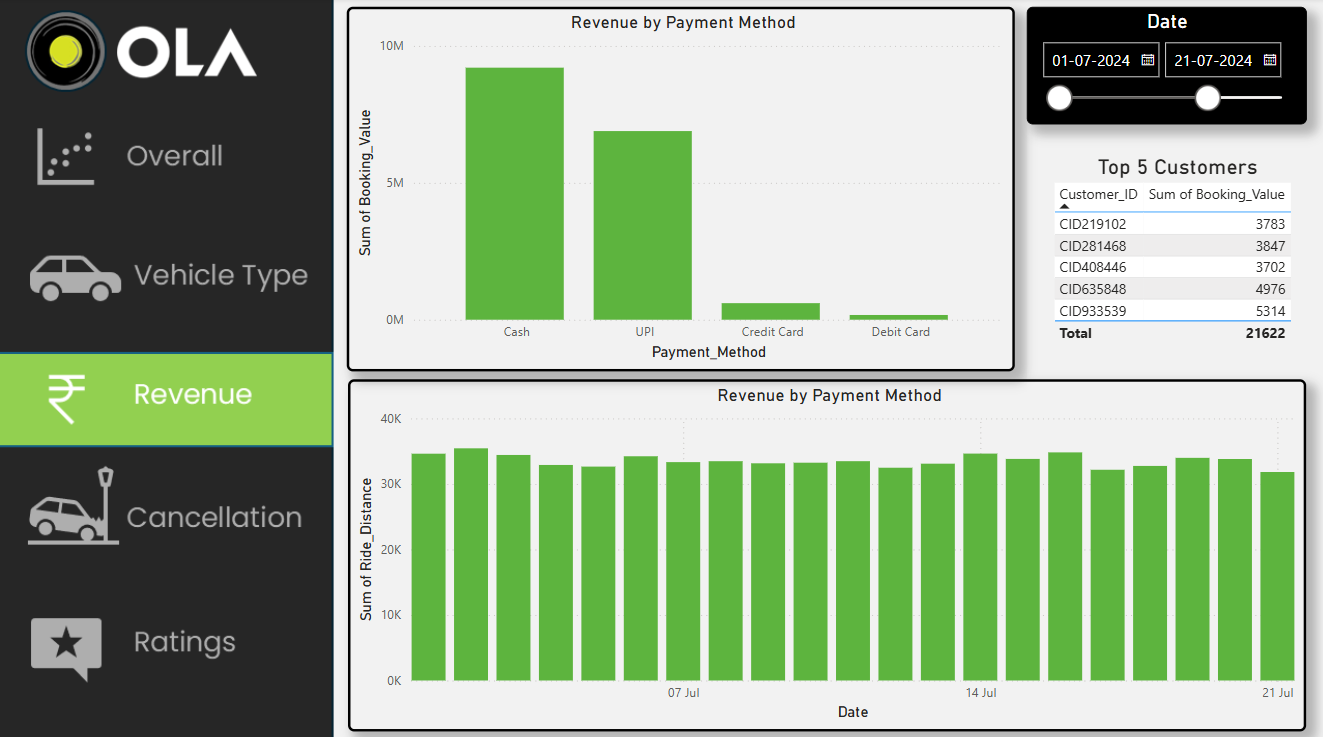Screen dimensions: 1323x737
Task: Select customer row CID408446
Action: click(1172, 267)
